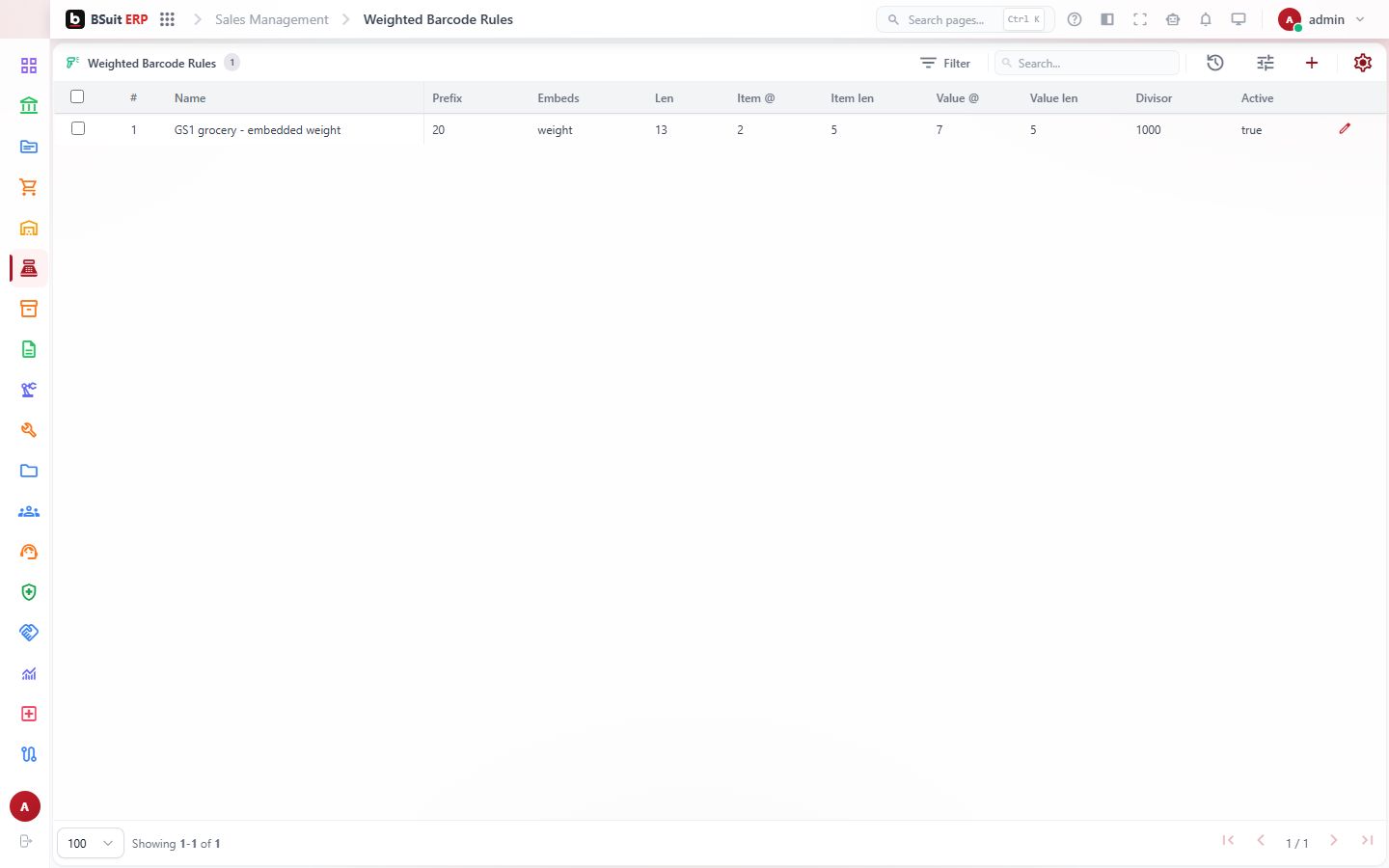
Task: Open the shopping cart module in sidebar
Action: (29, 187)
